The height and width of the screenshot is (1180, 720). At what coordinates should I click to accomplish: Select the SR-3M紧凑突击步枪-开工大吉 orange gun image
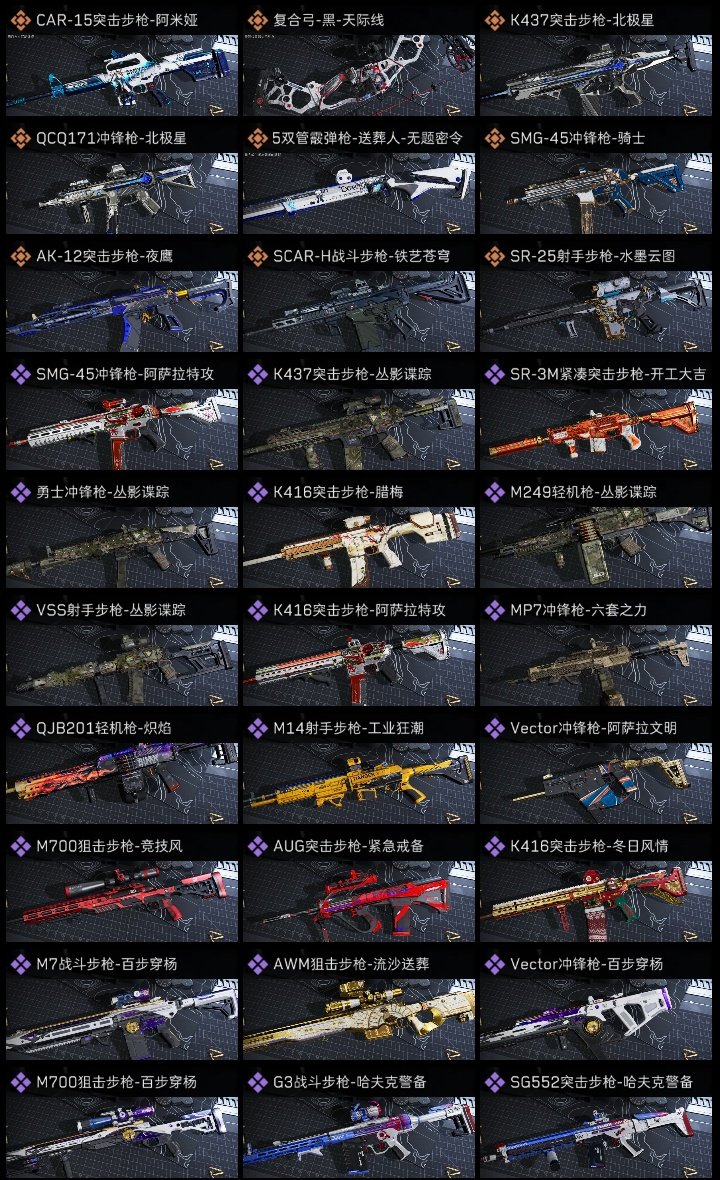pyautogui.click(x=596, y=429)
